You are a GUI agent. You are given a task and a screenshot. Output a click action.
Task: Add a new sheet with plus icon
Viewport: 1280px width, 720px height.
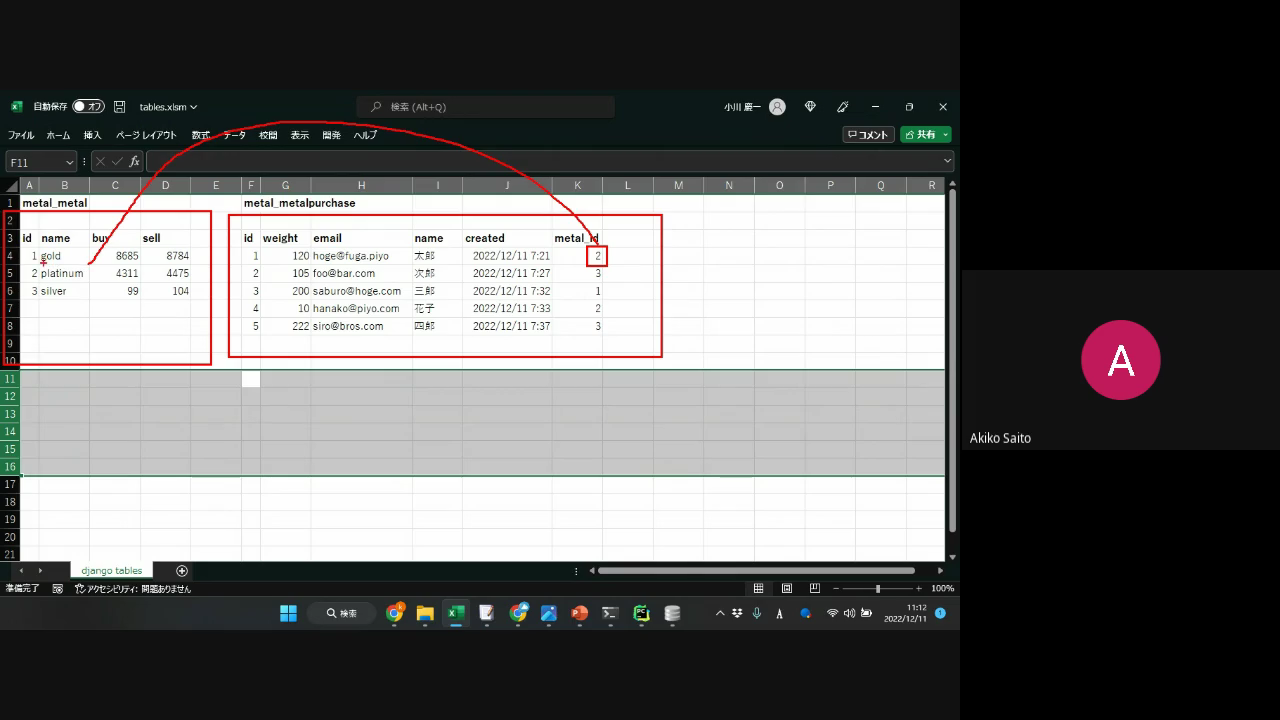click(182, 571)
